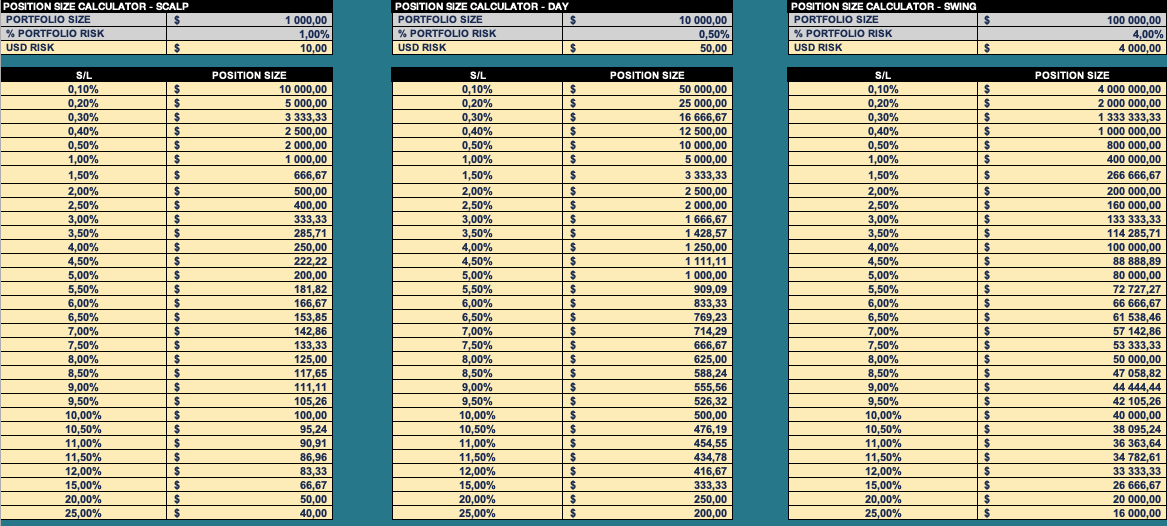Select the 10,00% S/L cell in Day table
This screenshot has height=526, width=1167.
coord(477,415)
